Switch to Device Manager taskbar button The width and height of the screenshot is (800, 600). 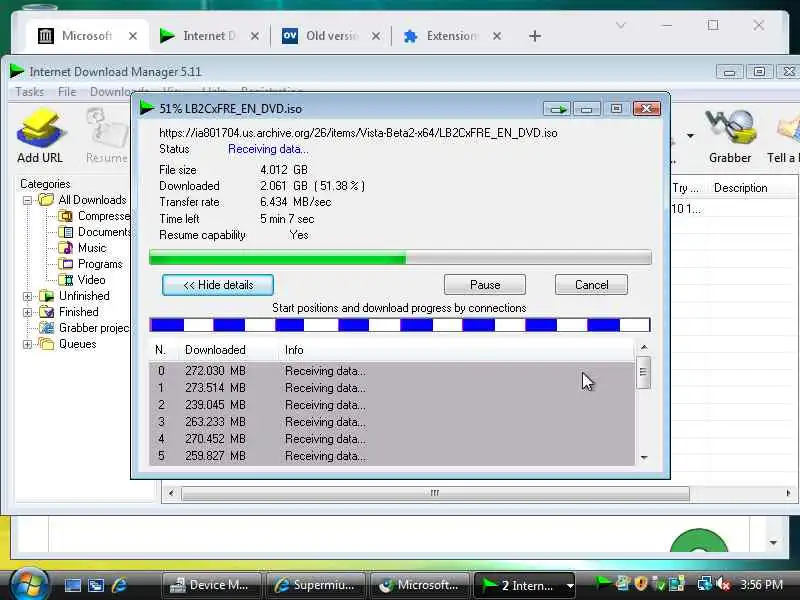click(x=211, y=585)
